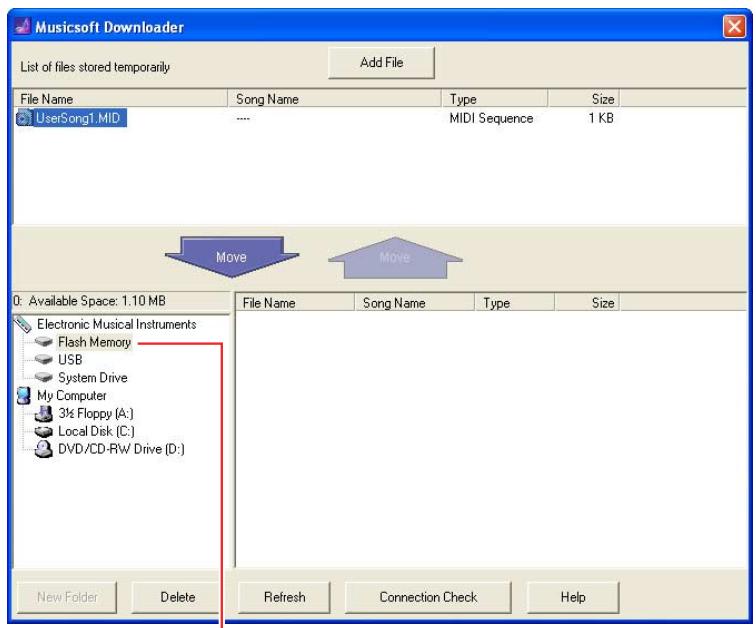Click the disabled New Folder button
Viewport: 756px width, 628px height.
(x=67, y=597)
